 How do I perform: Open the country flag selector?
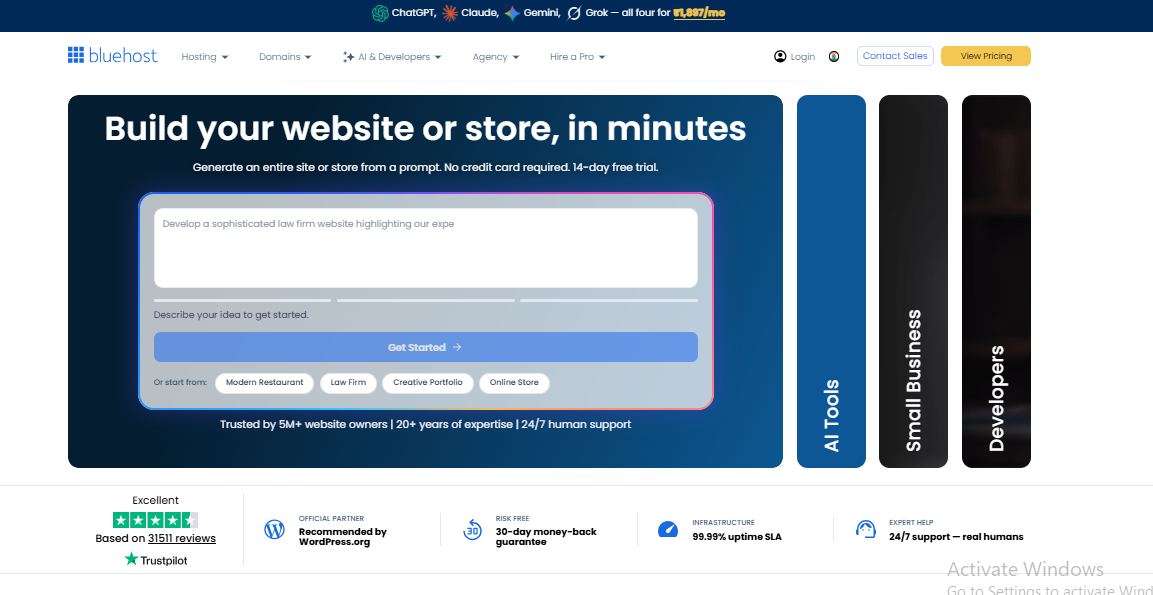tap(834, 57)
